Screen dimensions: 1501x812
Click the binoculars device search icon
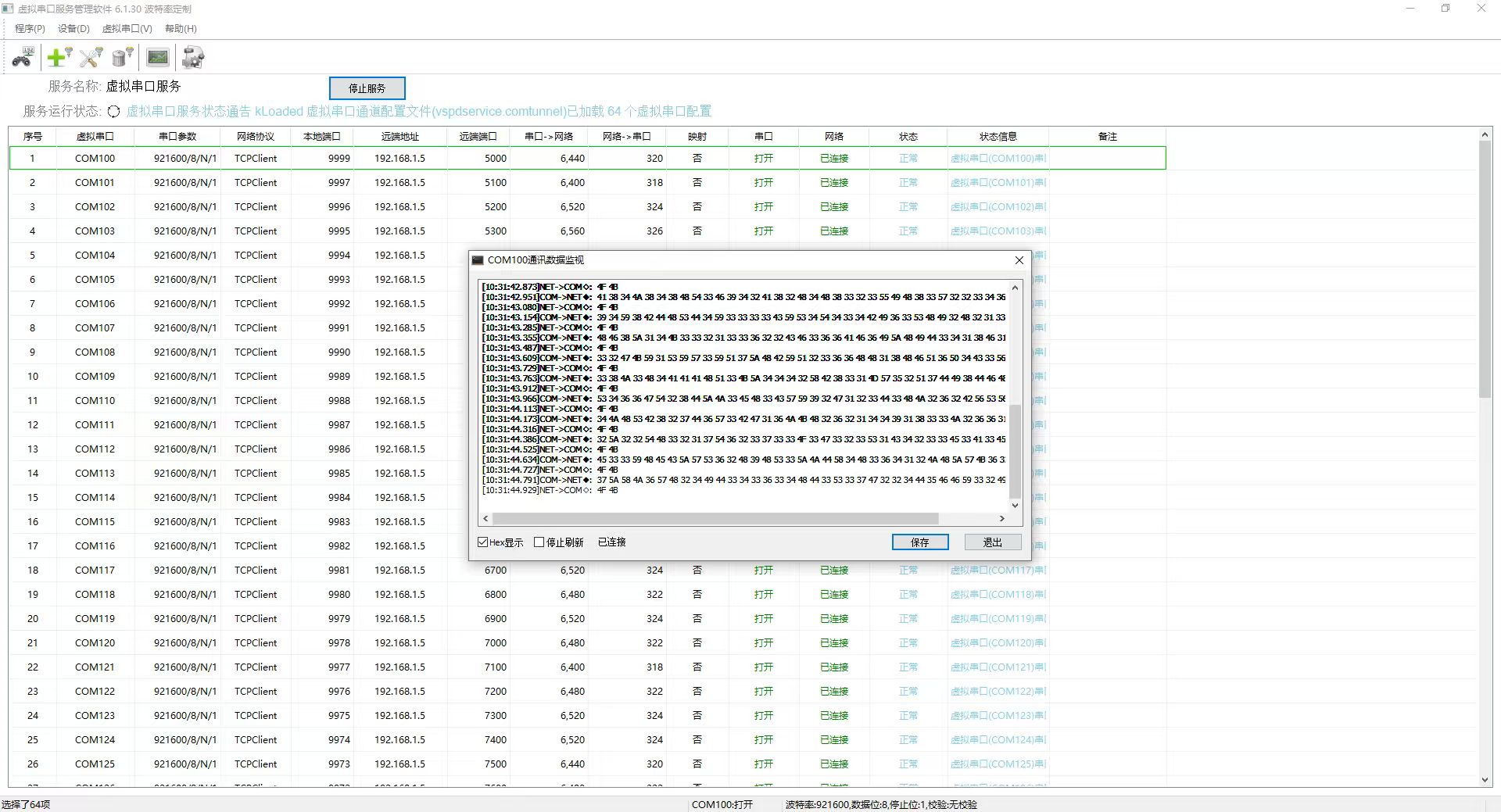pos(23,57)
